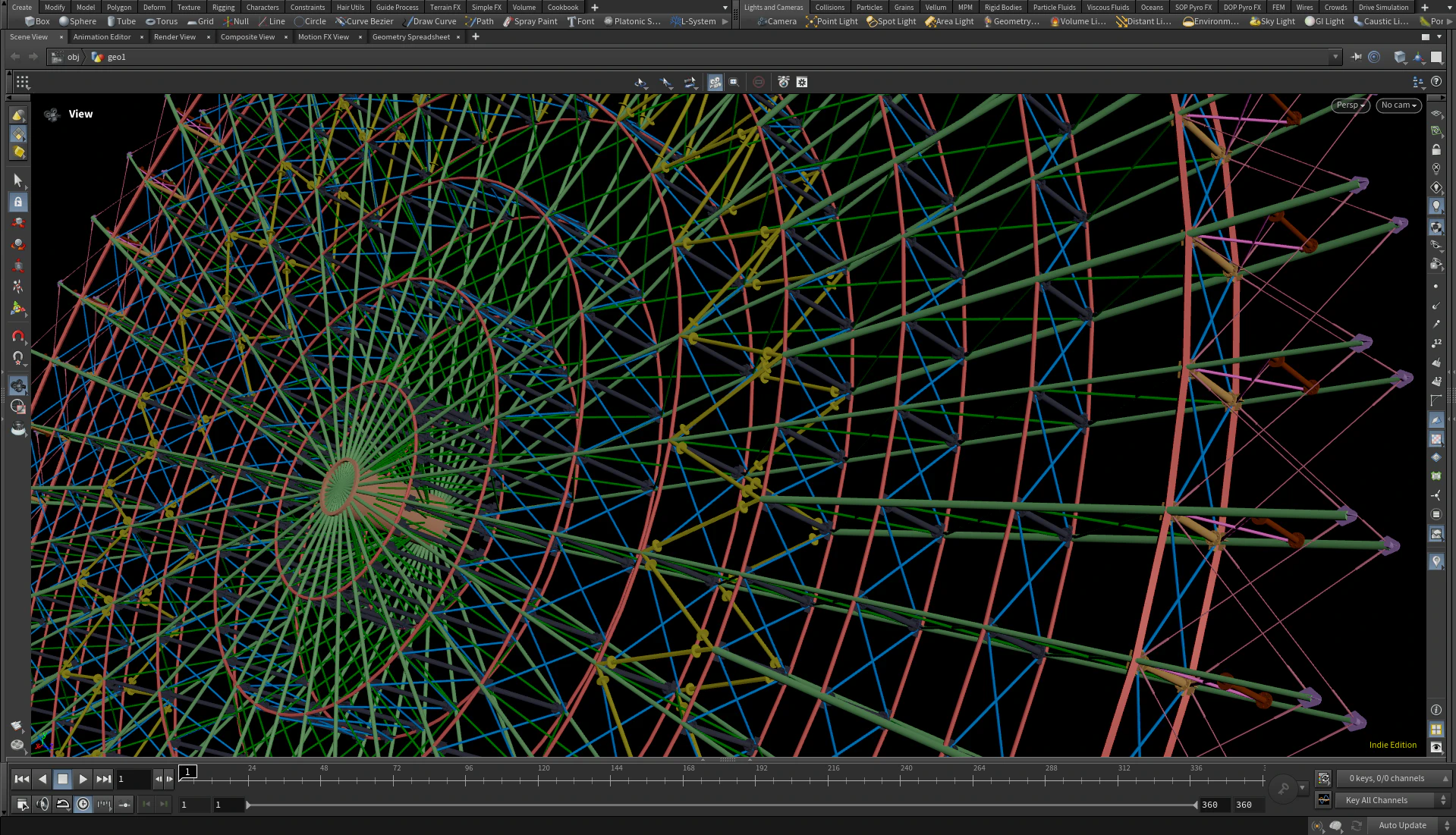
Task: Toggle the viewport lock icon in left toolbar
Action: (x=18, y=202)
